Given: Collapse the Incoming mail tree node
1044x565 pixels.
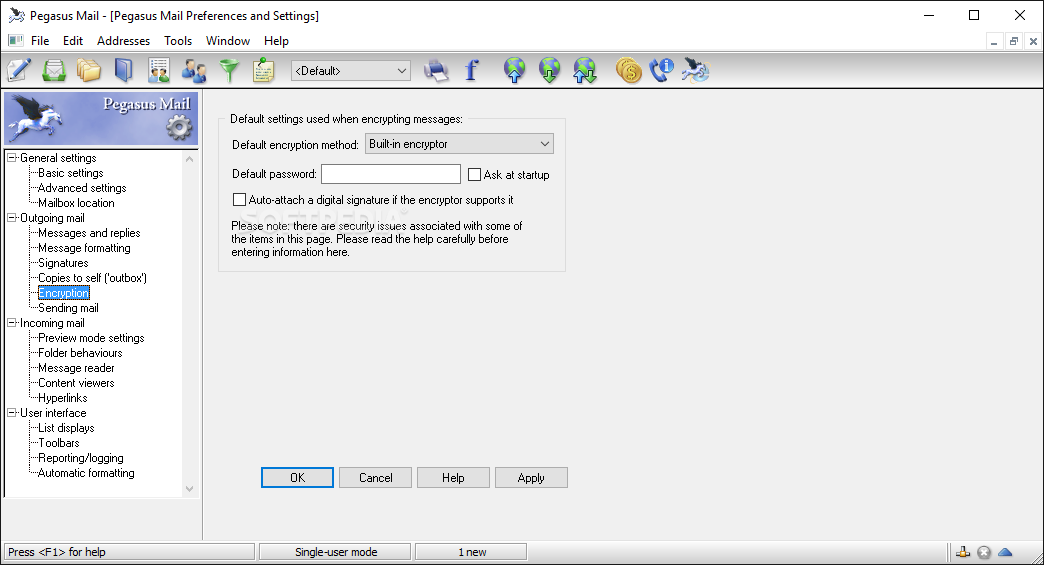Looking at the screenshot, I should 12,323.
